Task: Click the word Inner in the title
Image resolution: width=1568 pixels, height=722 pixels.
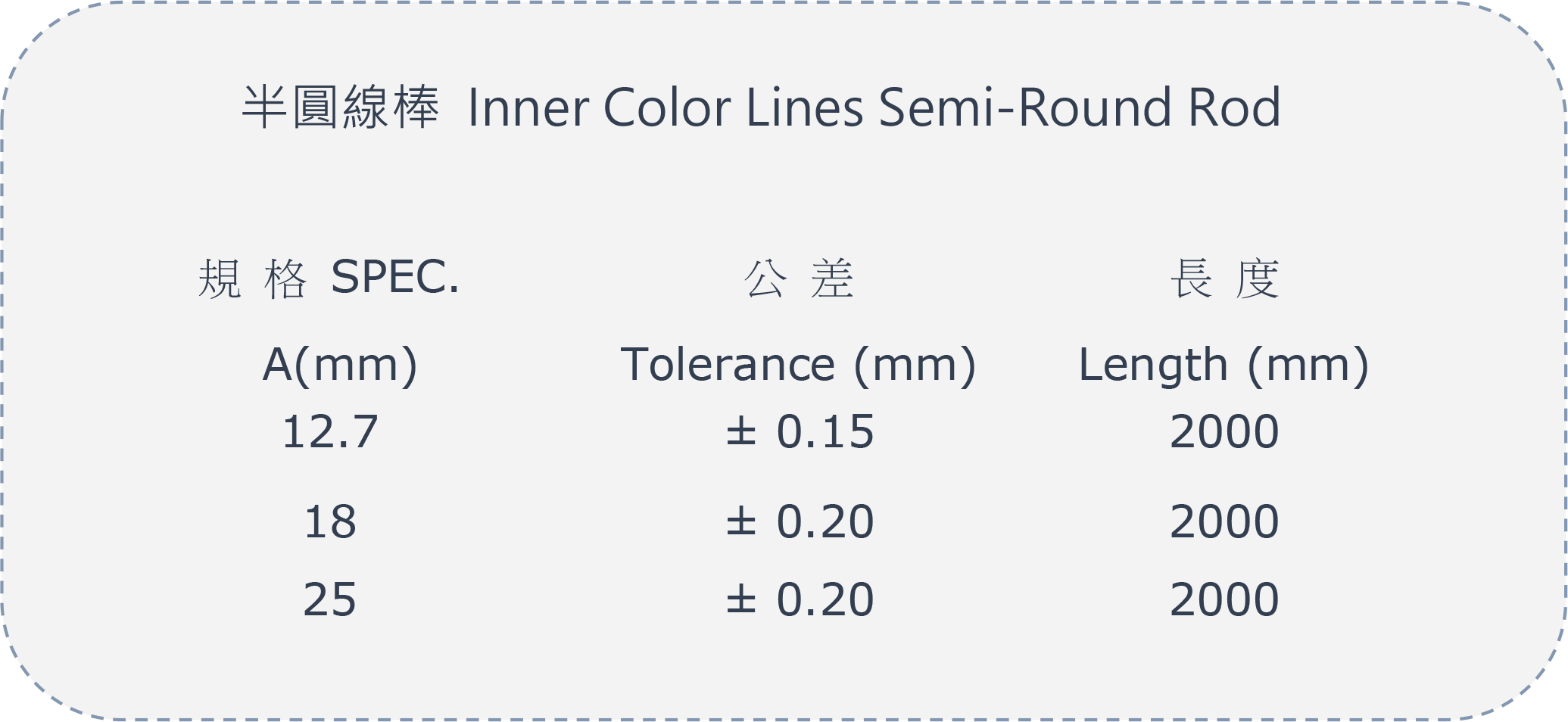Action: (528, 107)
